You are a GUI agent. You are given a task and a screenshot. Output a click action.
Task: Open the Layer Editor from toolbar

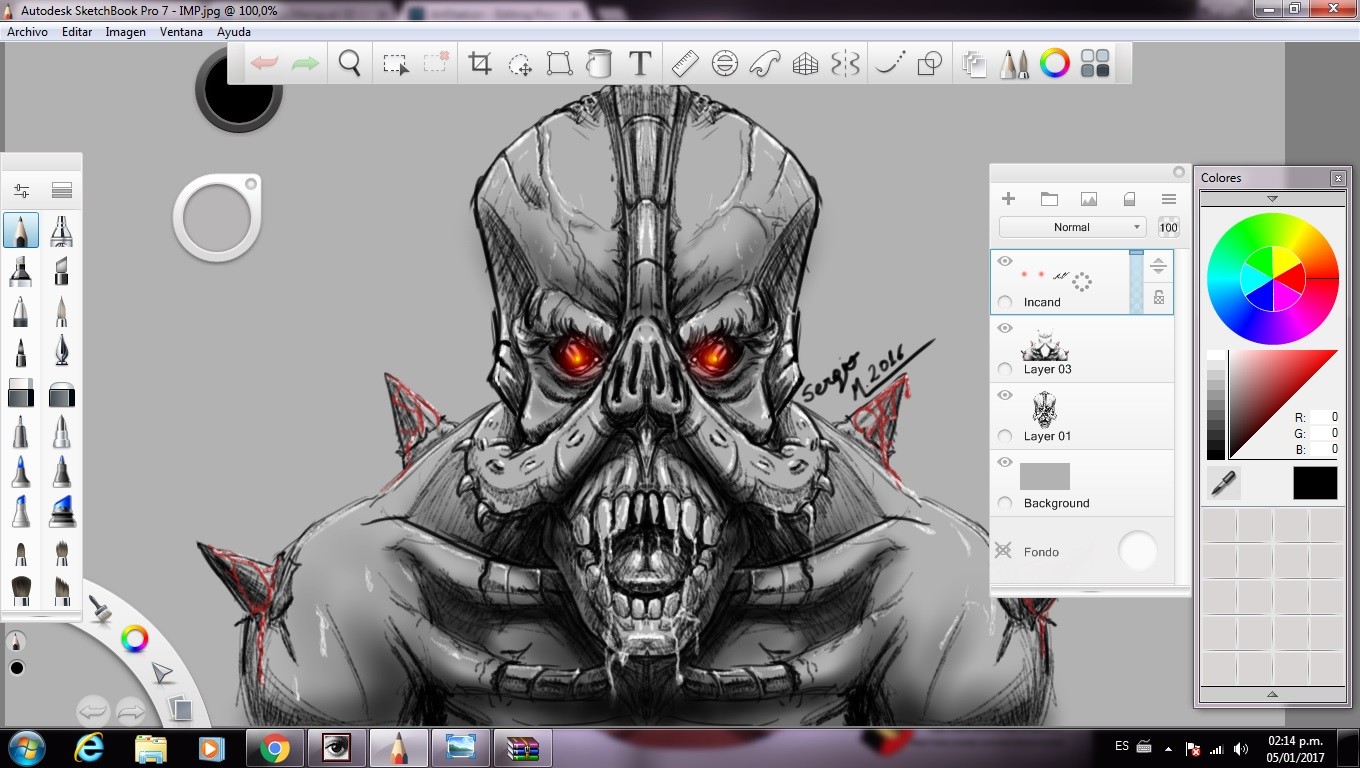974,64
